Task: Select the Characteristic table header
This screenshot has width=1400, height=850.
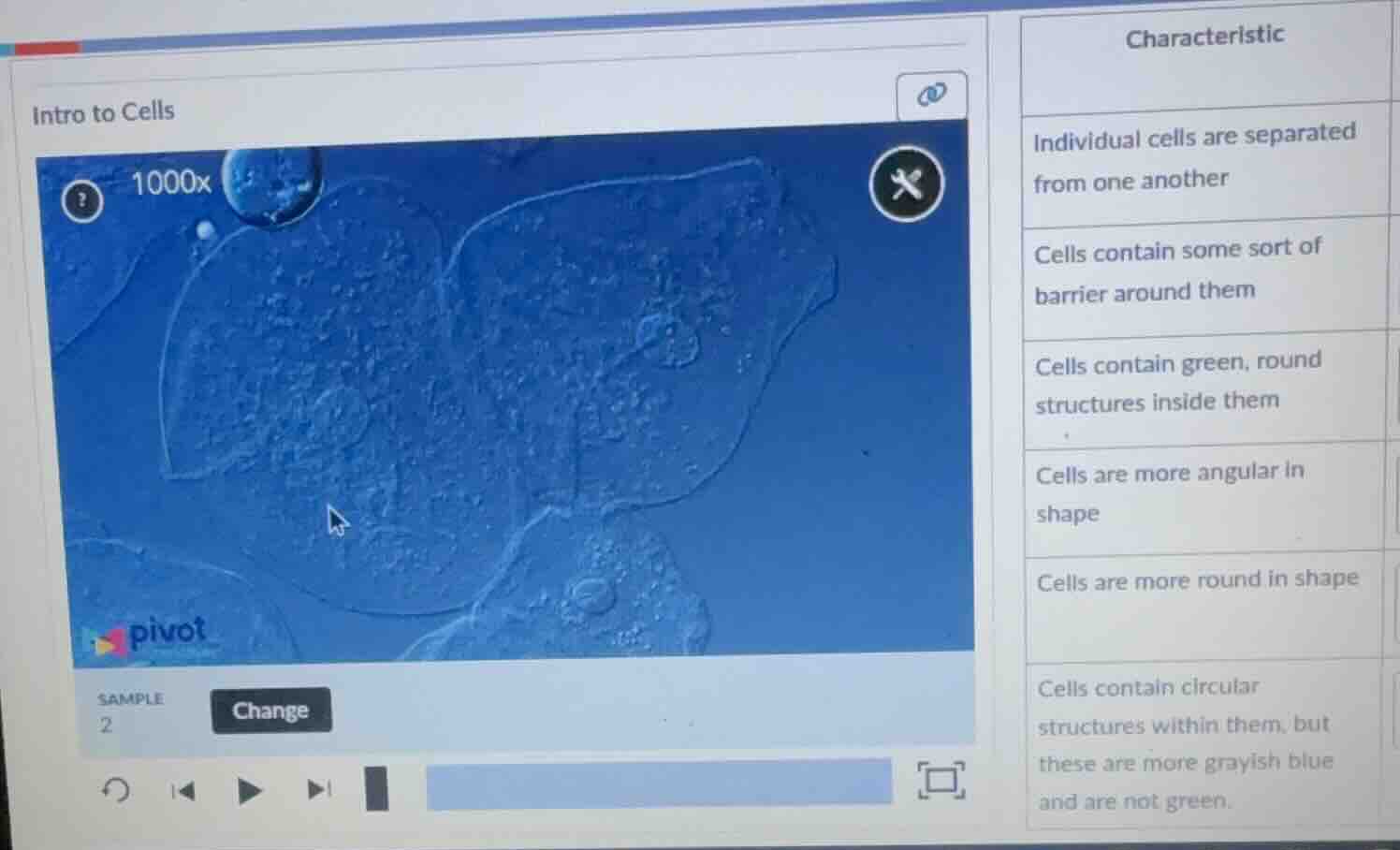Action: (x=1204, y=36)
